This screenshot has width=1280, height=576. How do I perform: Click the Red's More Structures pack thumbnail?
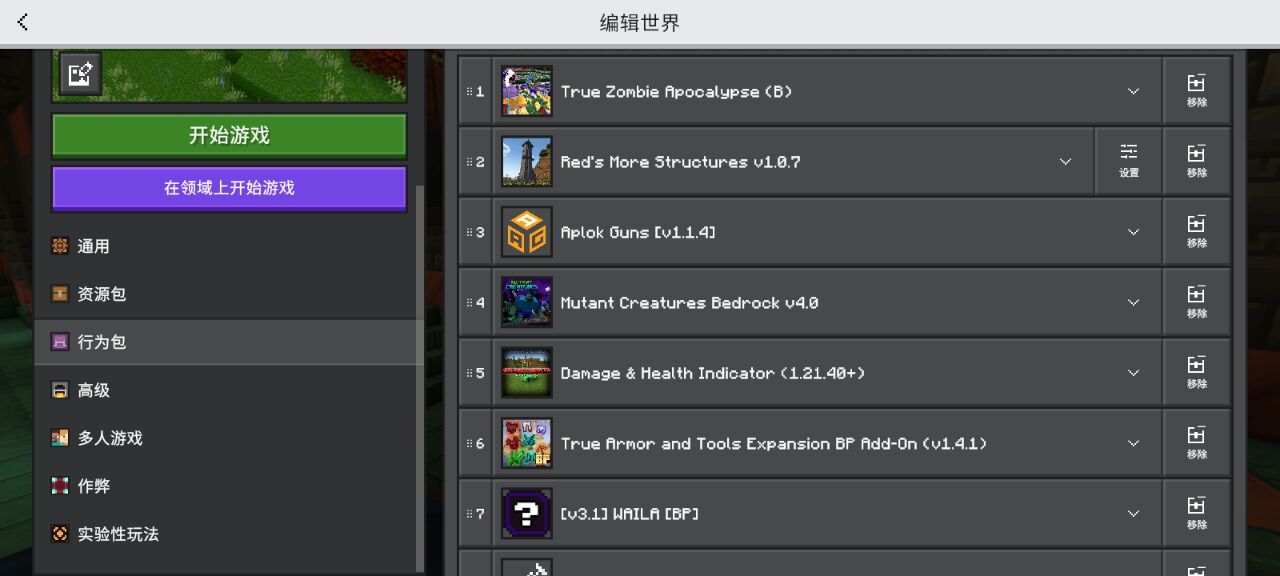527,161
